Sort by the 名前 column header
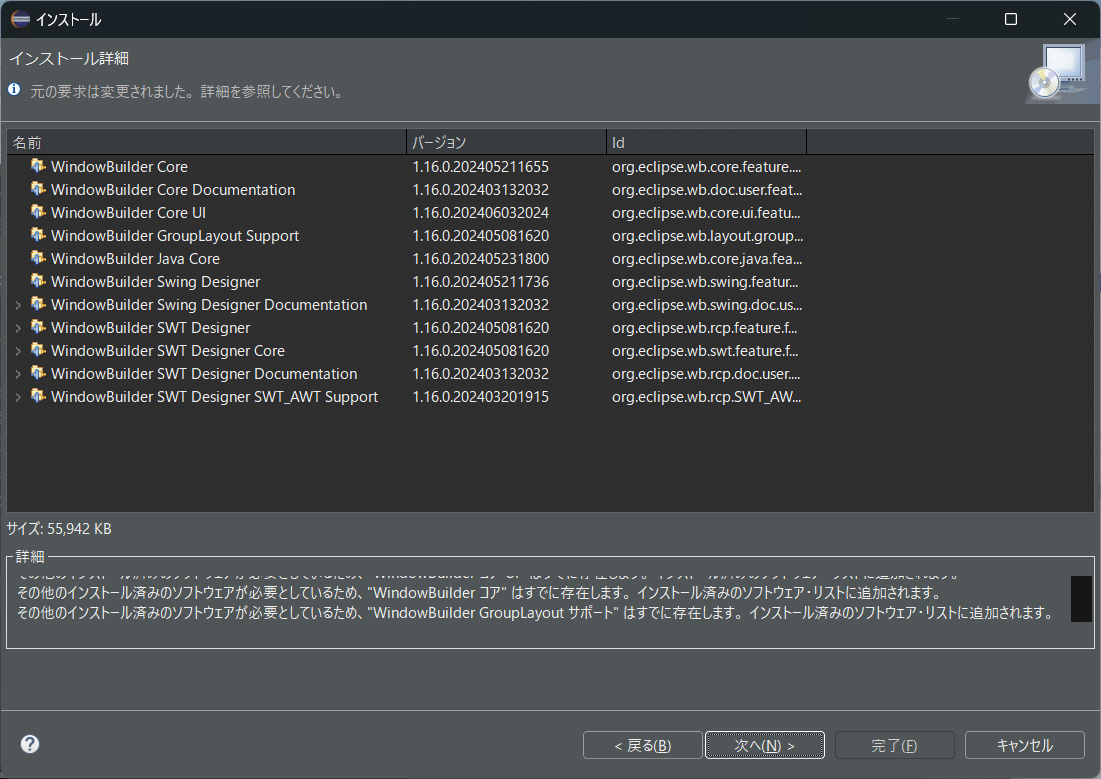 point(206,143)
